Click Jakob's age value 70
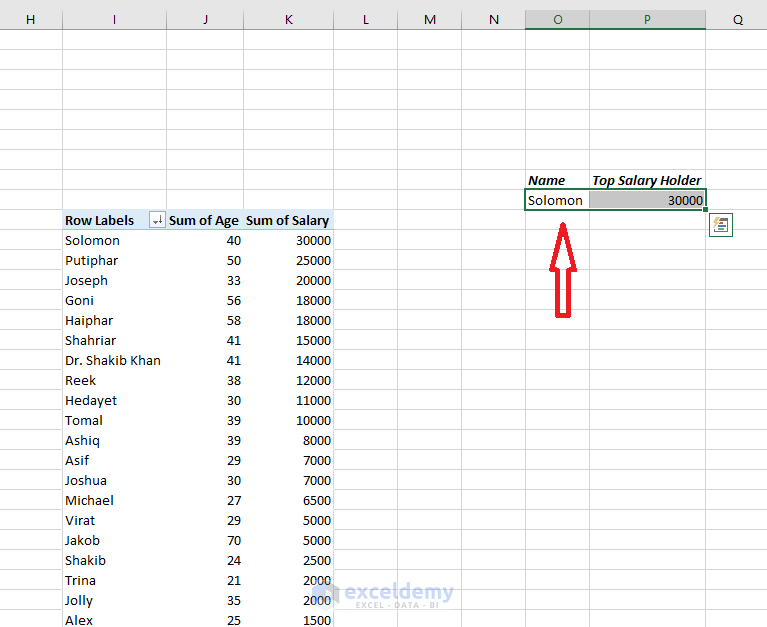Image resolution: width=767 pixels, height=627 pixels. (205, 540)
